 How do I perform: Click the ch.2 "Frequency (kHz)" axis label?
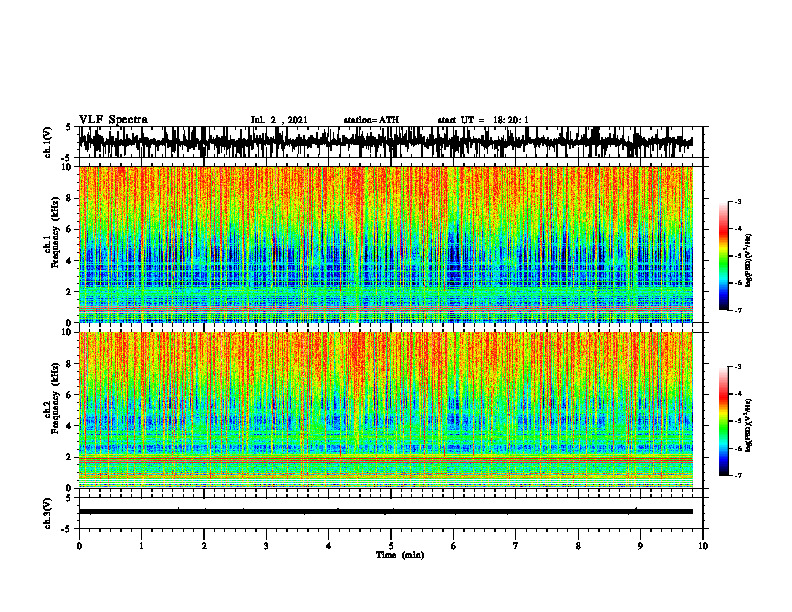click(x=55, y=398)
